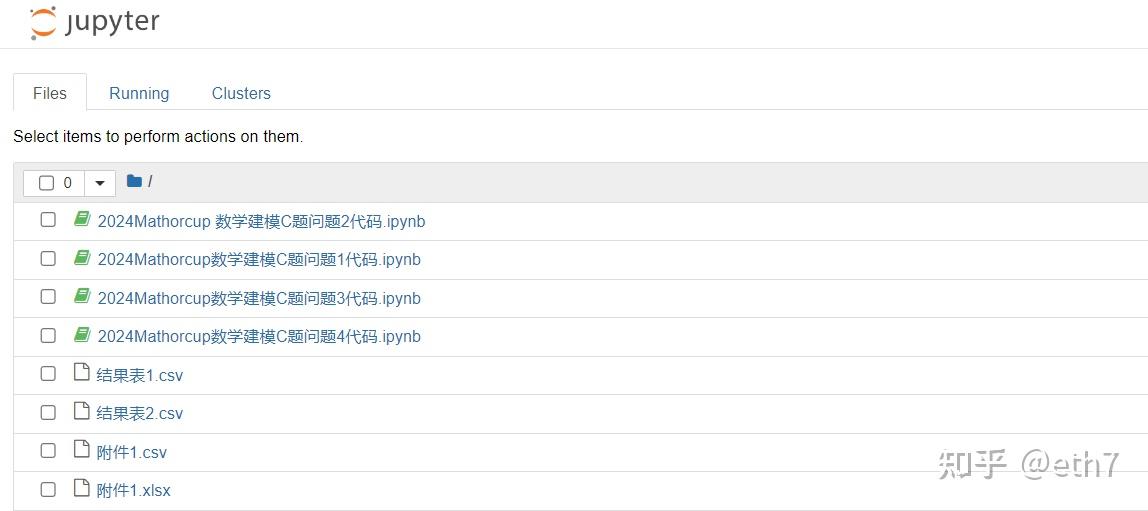Click file icon next to 结果表1.csv
The height and width of the screenshot is (511, 1148).
pos(82,374)
